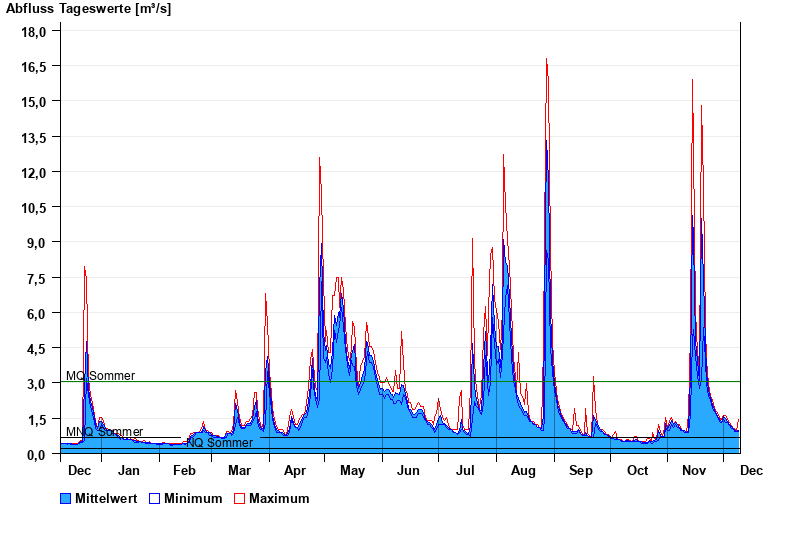Click the Feb month label on x-axis
800x550 pixels.
184,470
